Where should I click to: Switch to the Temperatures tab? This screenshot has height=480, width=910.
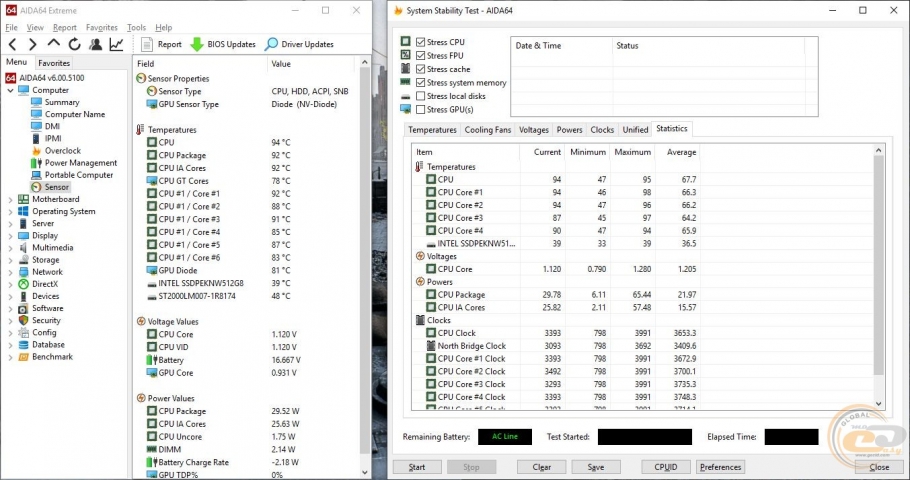(x=432, y=129)
